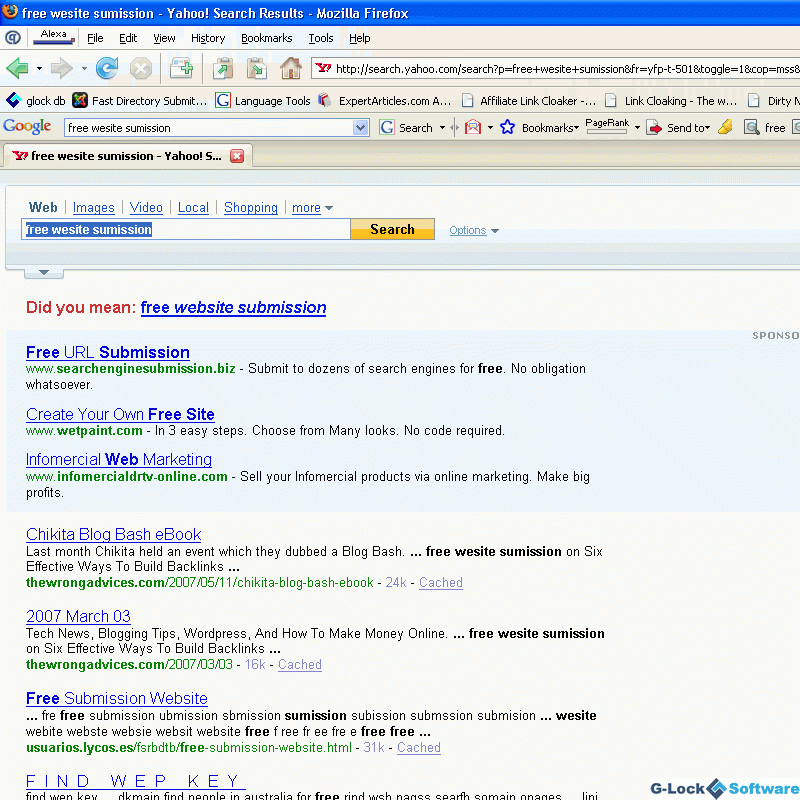Click into the Yahoo search text field
Viewport: 800px width, 800px height.
point(186,230)
